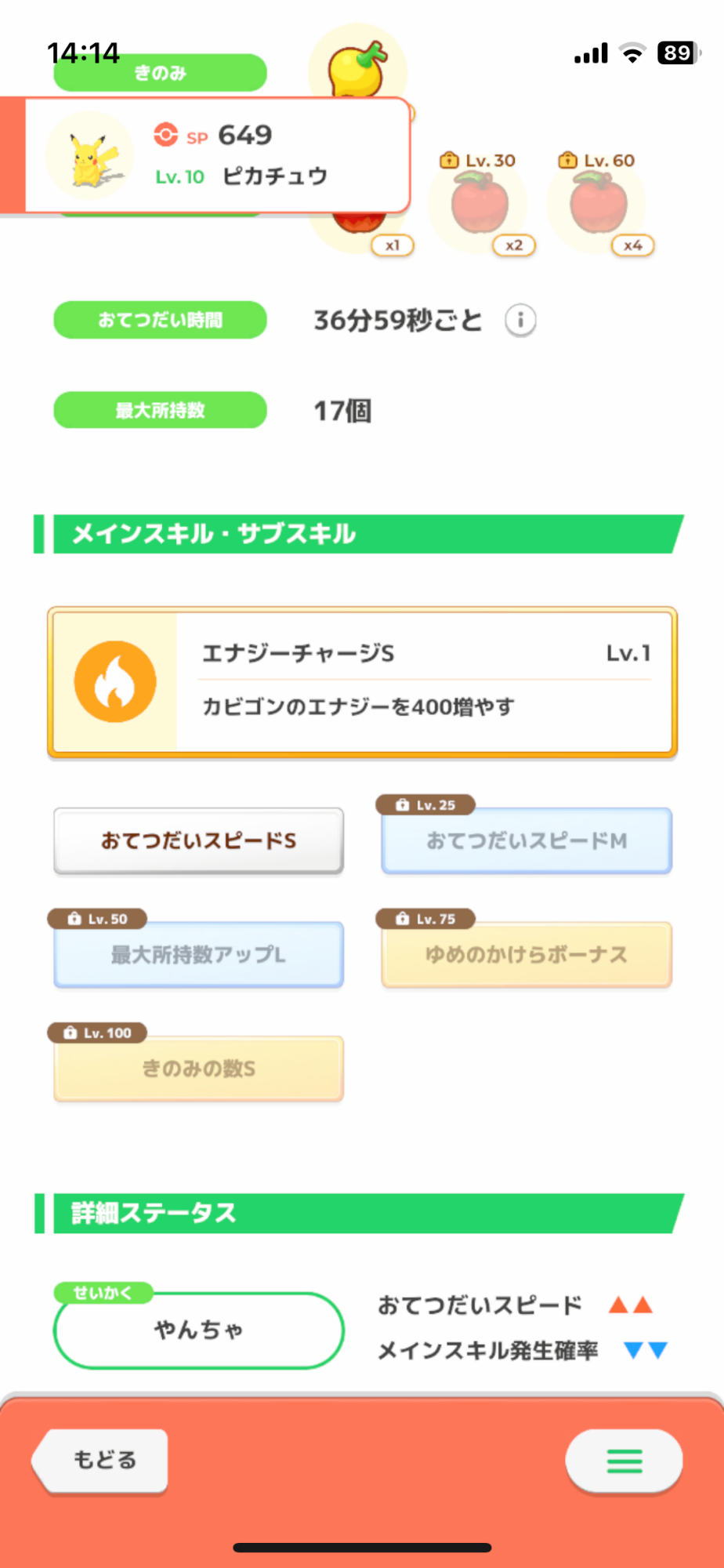
Task: Select locked ゆめのかけらボーナス sub skill
Action: point(527,954)
